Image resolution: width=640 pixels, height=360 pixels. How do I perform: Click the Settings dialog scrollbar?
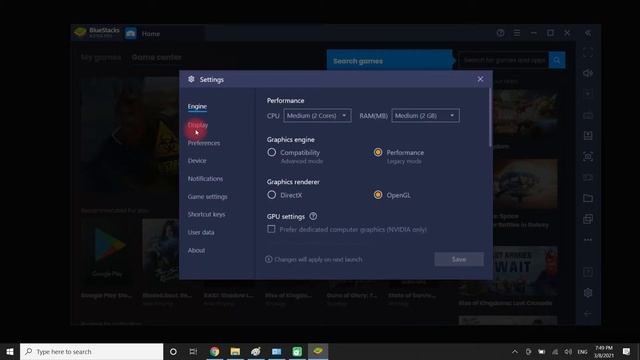[x=490, y=118]
